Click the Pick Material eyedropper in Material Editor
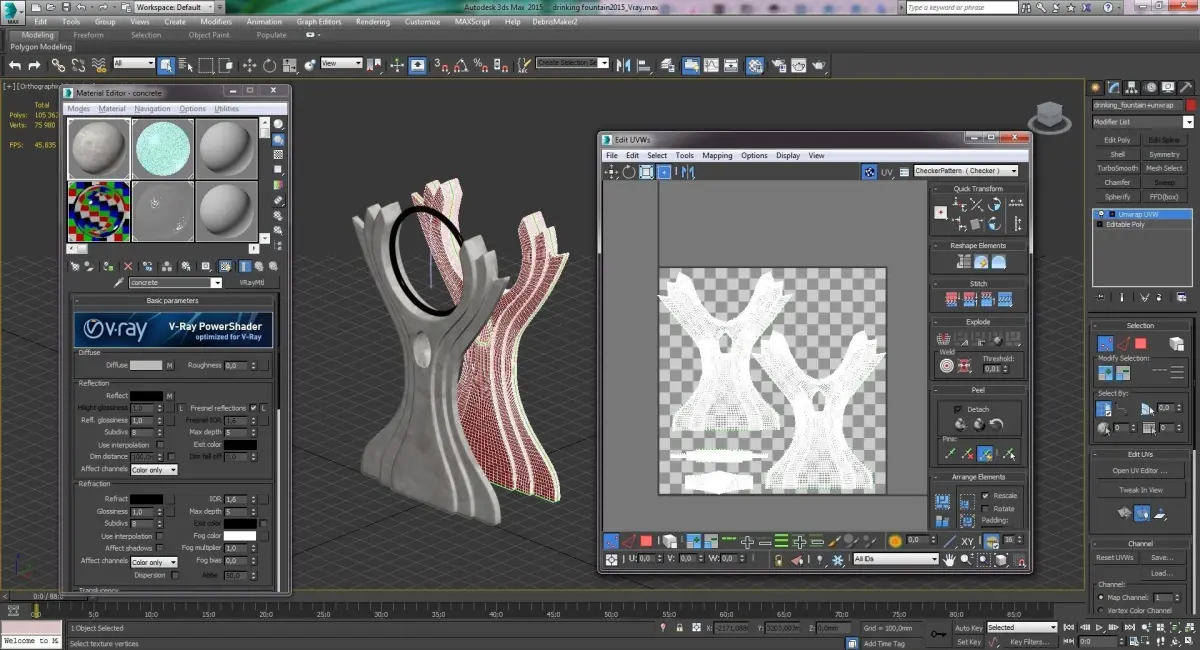The image size is (1200, 650). click(x=119, y=283)
